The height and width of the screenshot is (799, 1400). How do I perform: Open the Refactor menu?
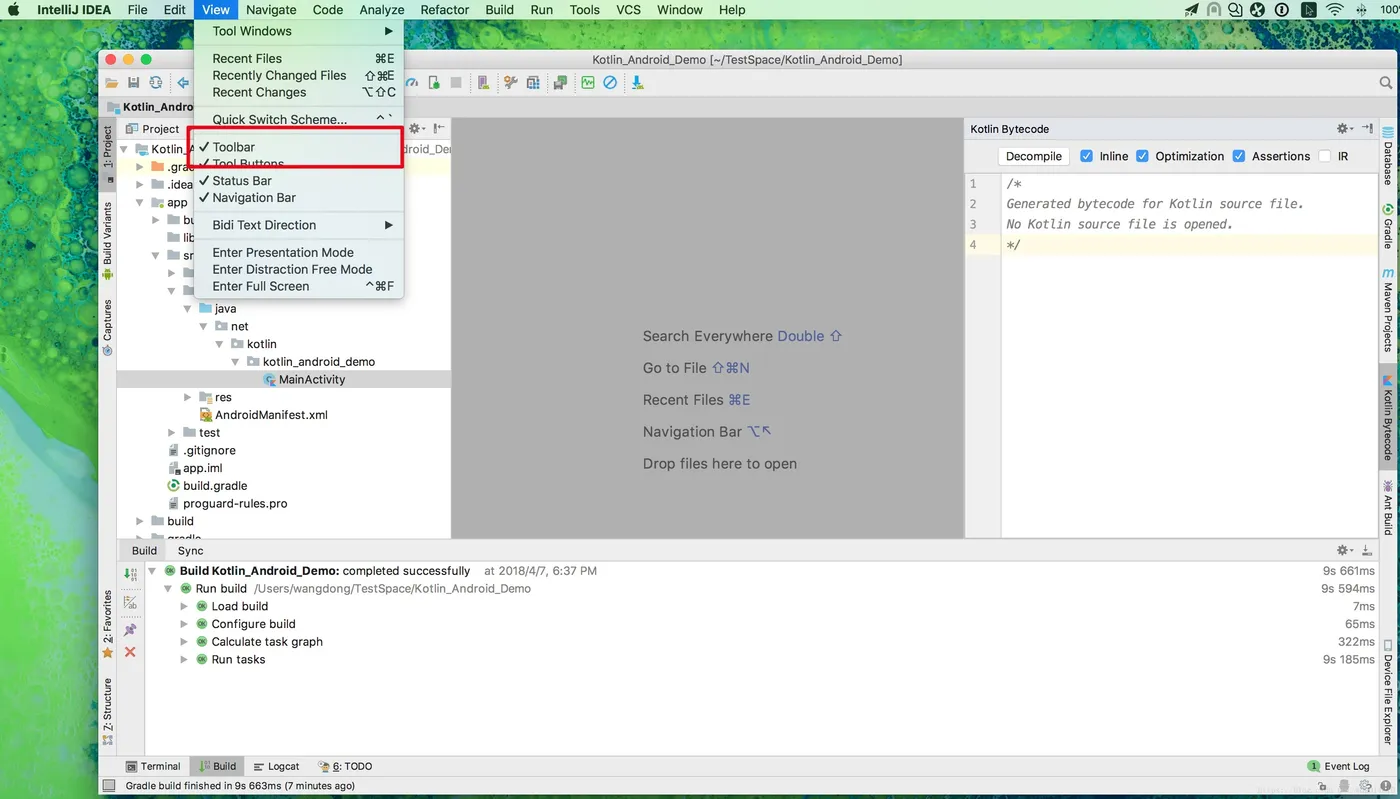445,10
